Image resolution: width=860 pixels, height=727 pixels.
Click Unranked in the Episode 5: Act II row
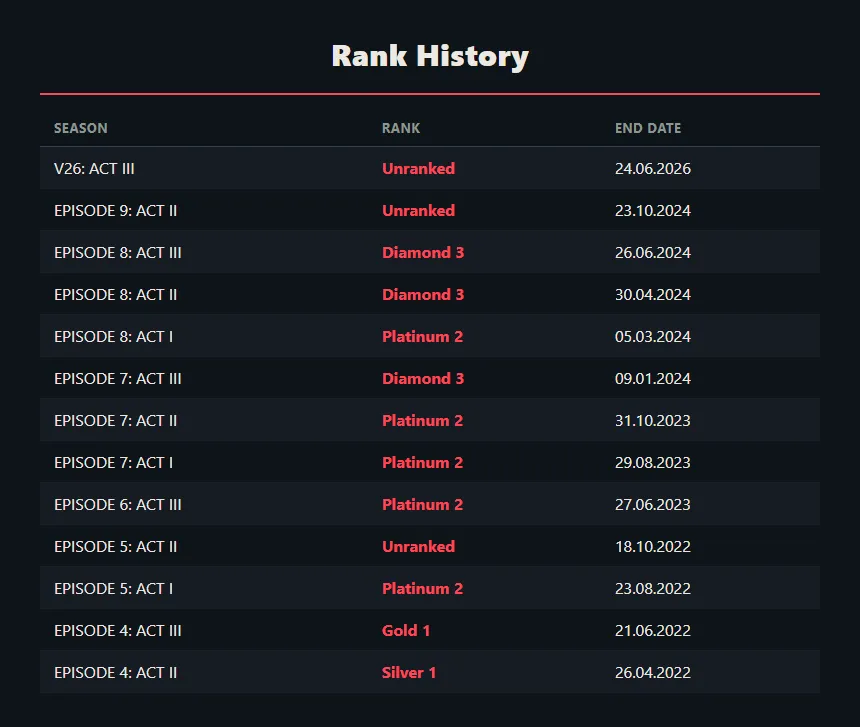418,547
